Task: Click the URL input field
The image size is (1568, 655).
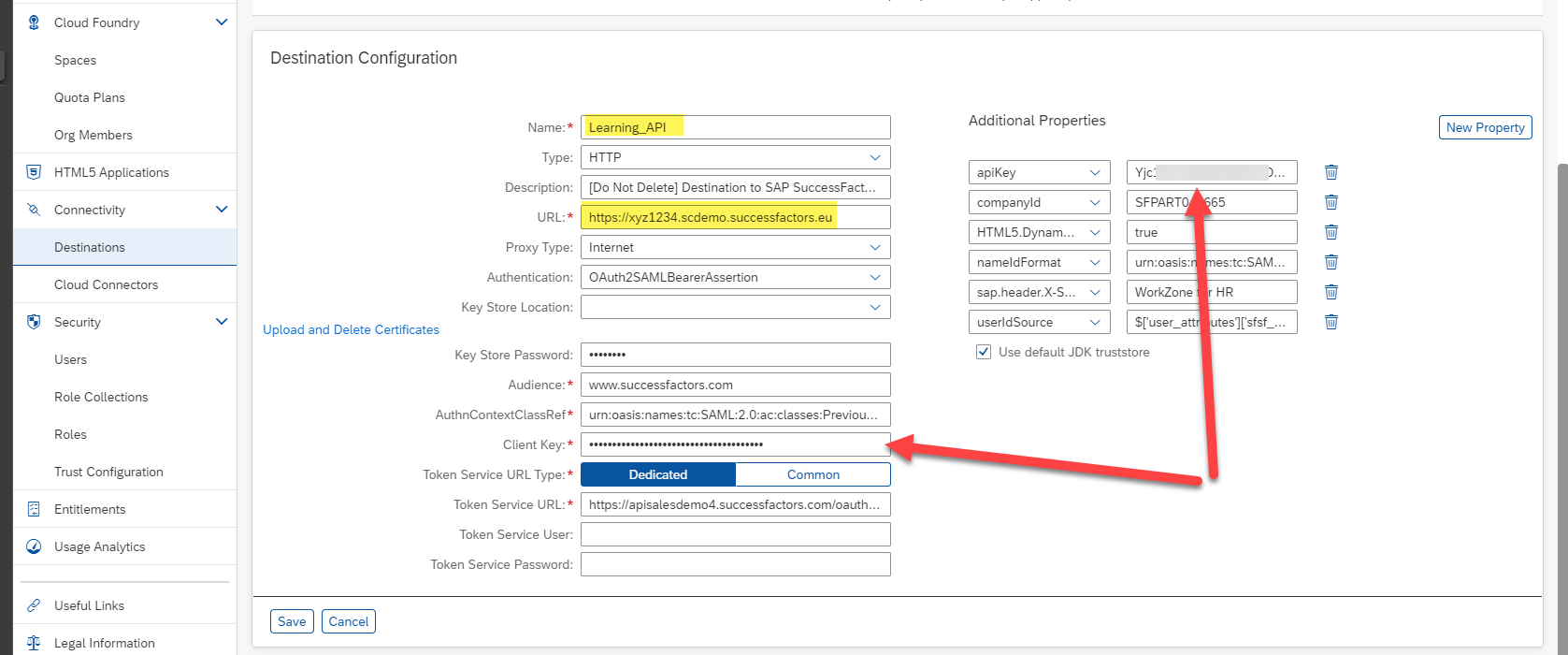Action: (736, 217)
